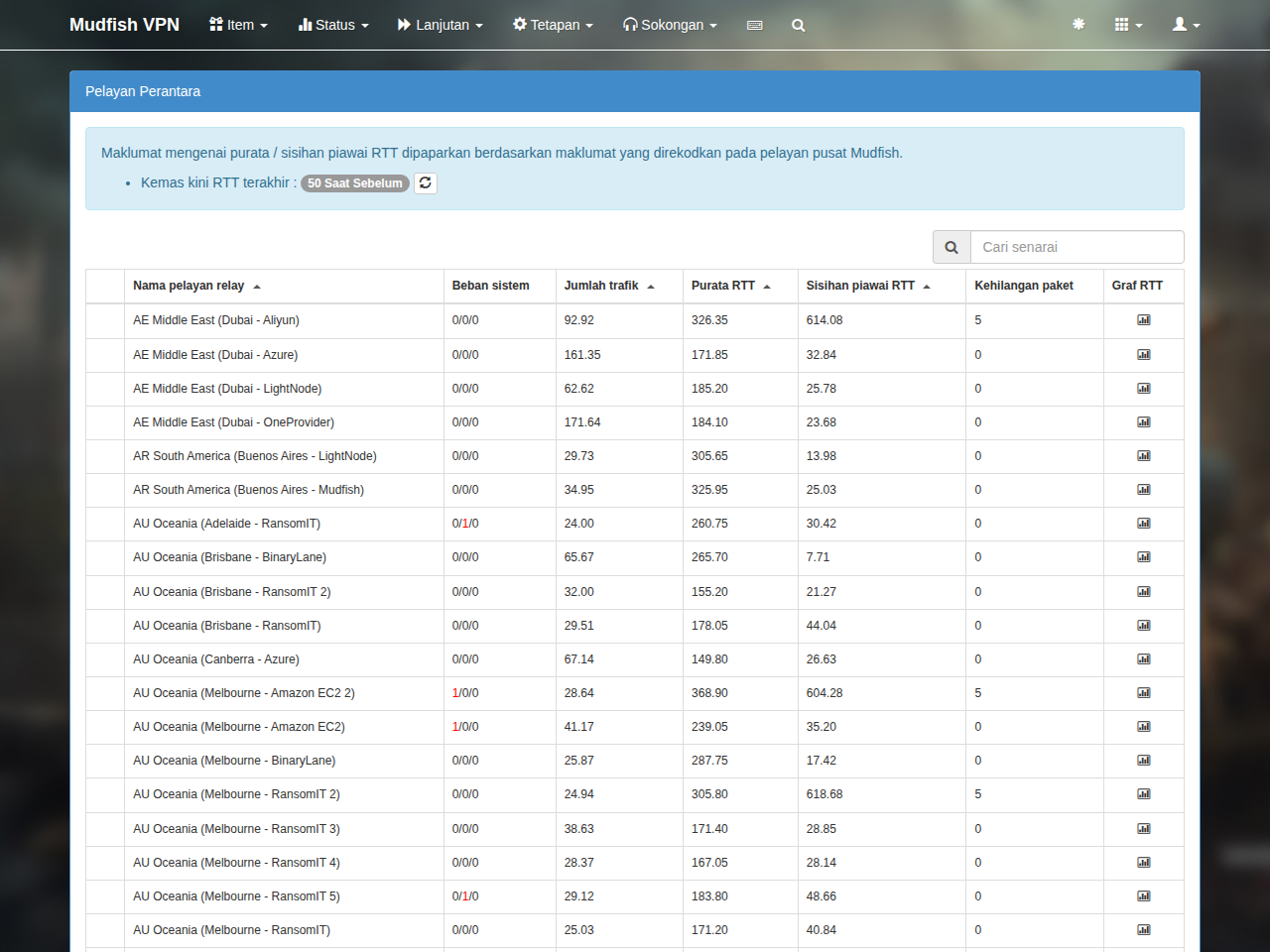View RTT graph for Adelaide - RansomIT
Viewport: 1270px width, 952px height.
coord(1144,524)
